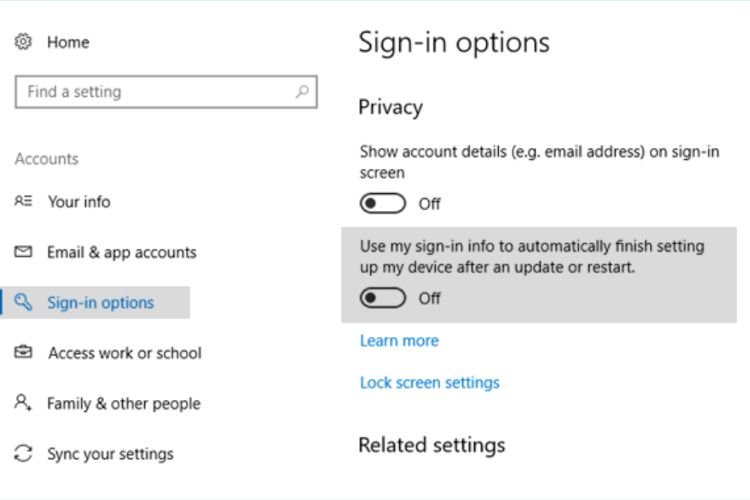This screenshot has height=500, width=750.
Task: Open Access work or school text label
Action: 124,353
